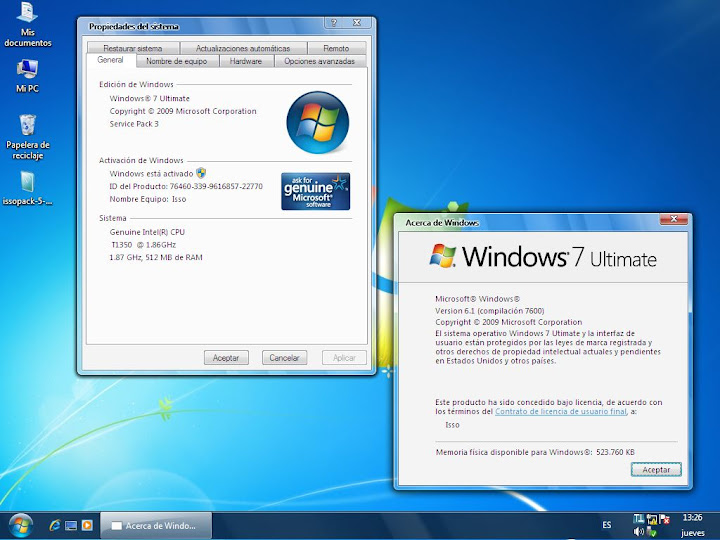720x540 pixels.
Task: Click 'Copyright © 2009 Microsoft Corporation' in General tab
Action: tap(183, 111)
